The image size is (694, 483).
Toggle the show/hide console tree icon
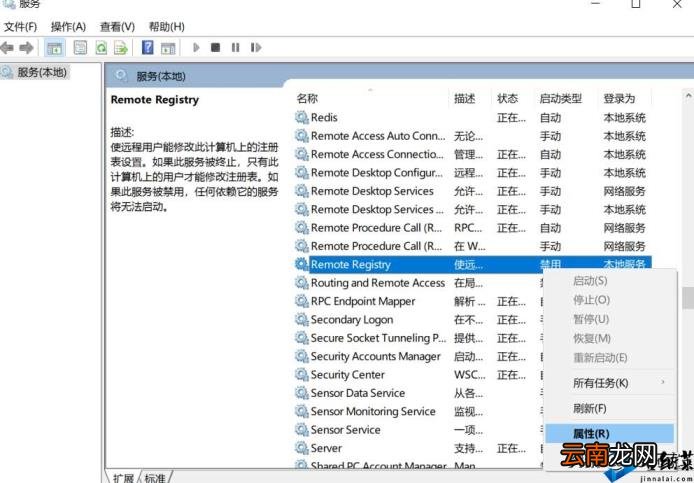[x=56, y=47]
